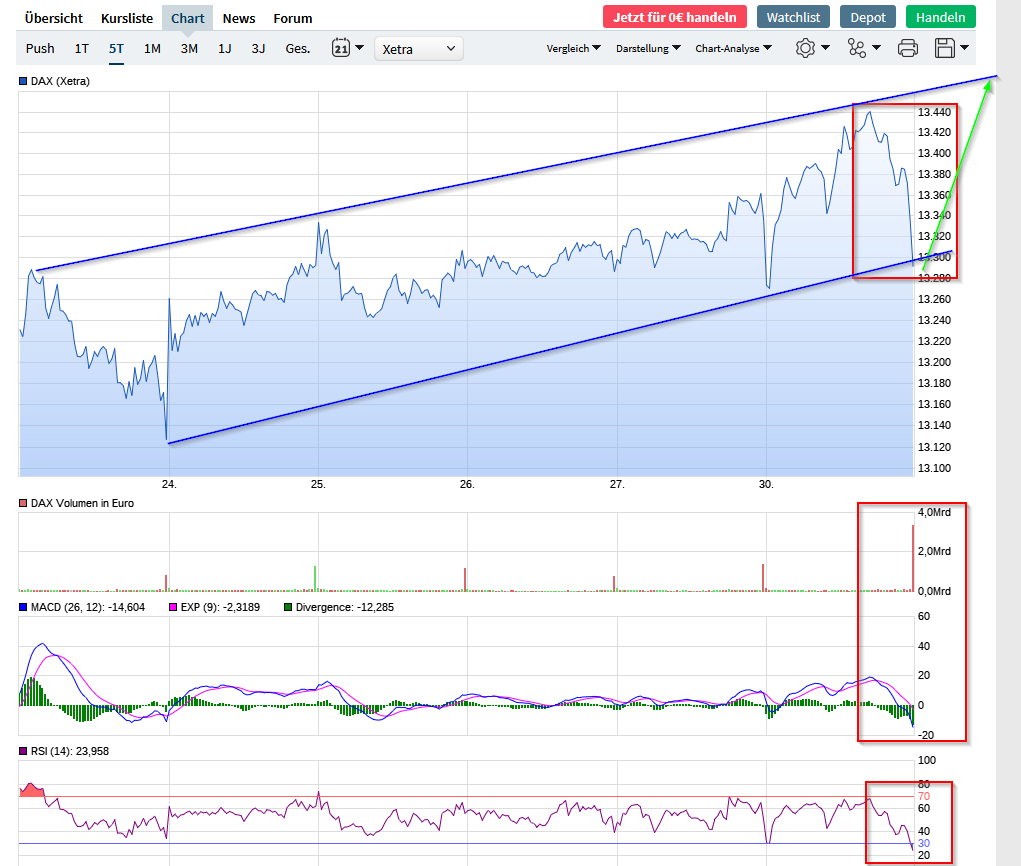Image resolution: width=1021 pixels, height=866 pixels.
Task: Click the RSI (14) legend swatch
Action: 23,751
